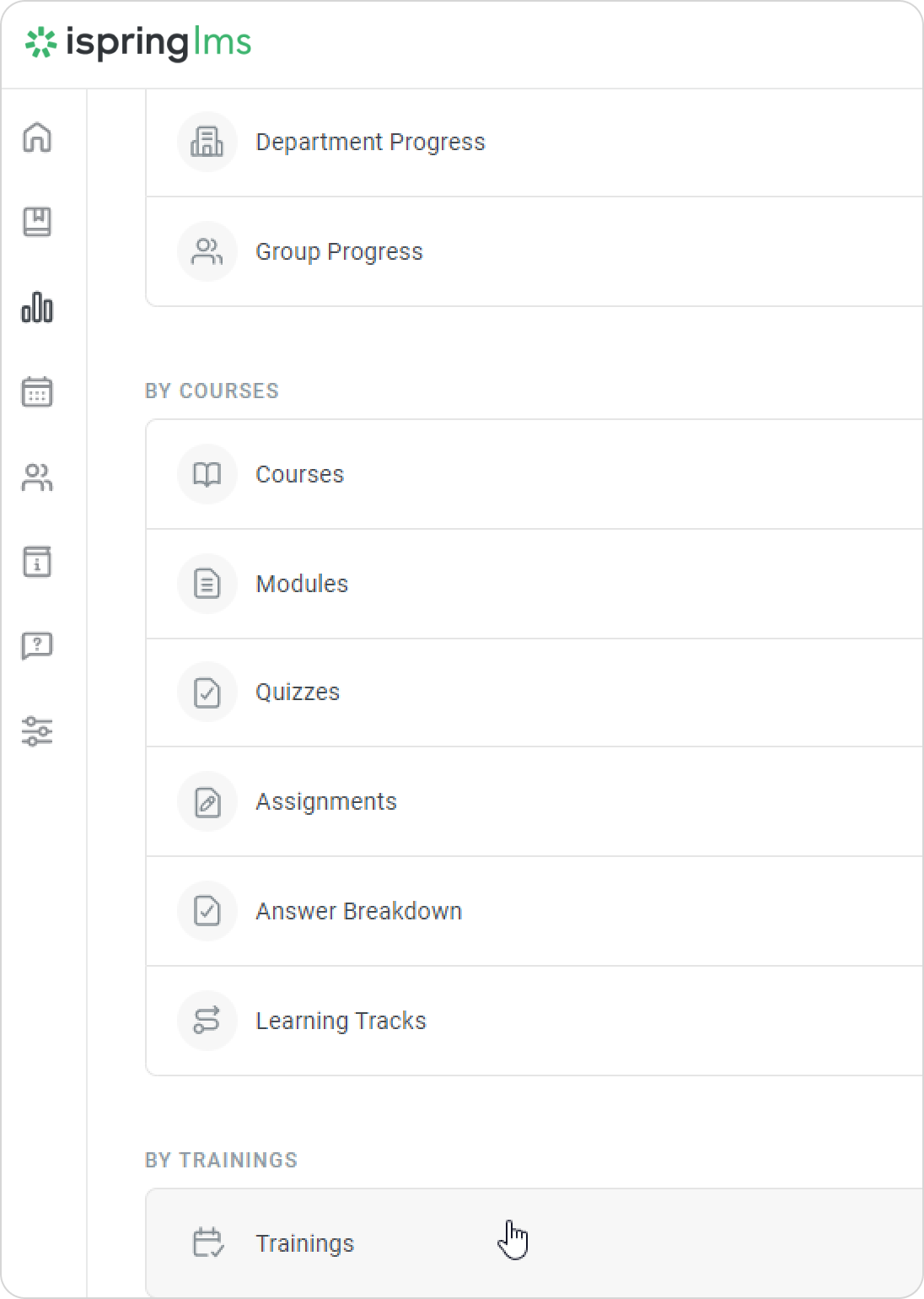Viewport: 924px width, 1299px height.
Task: Select the reports bar chart icon
Action: tap(37, 308)
